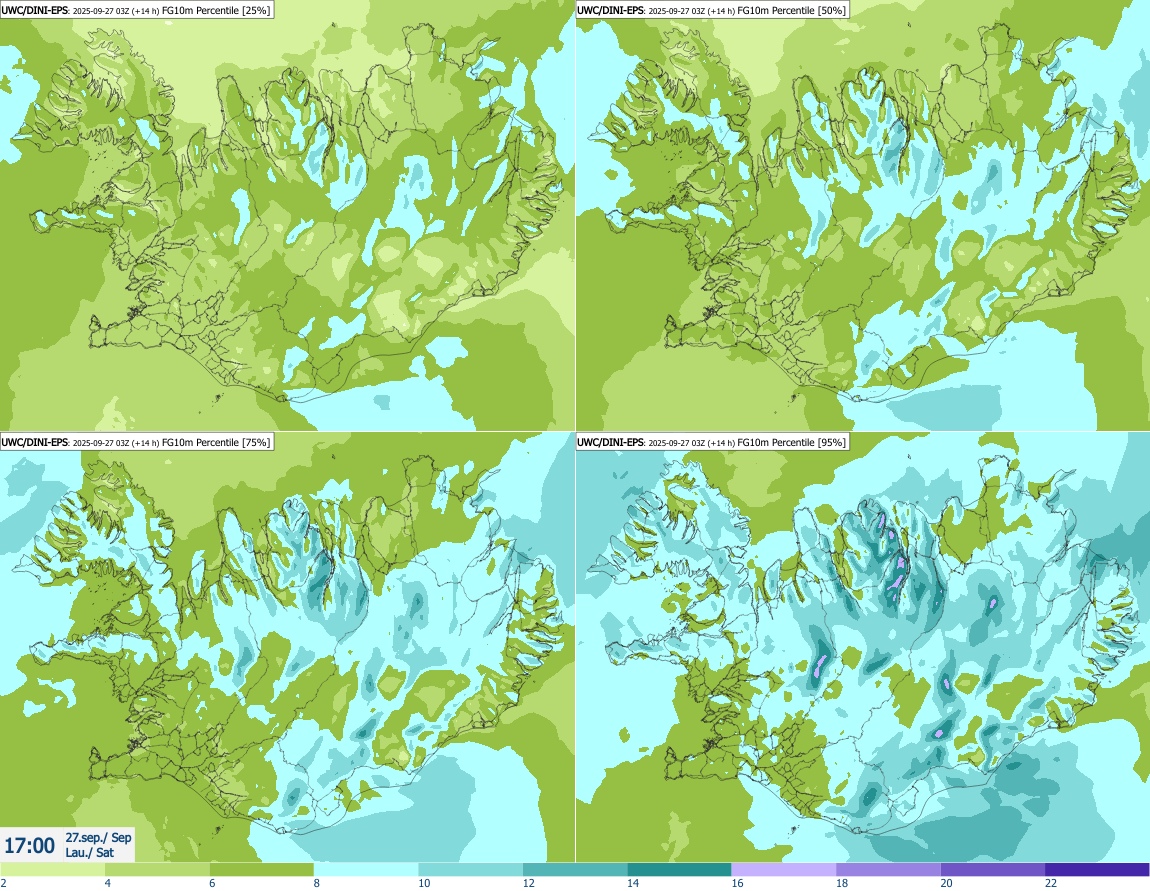Image resolution: width=1150 pixels, height=891 pixels.
Task: Pick the light cyan swatch between 8 and 10
Action: coord(366,870)
